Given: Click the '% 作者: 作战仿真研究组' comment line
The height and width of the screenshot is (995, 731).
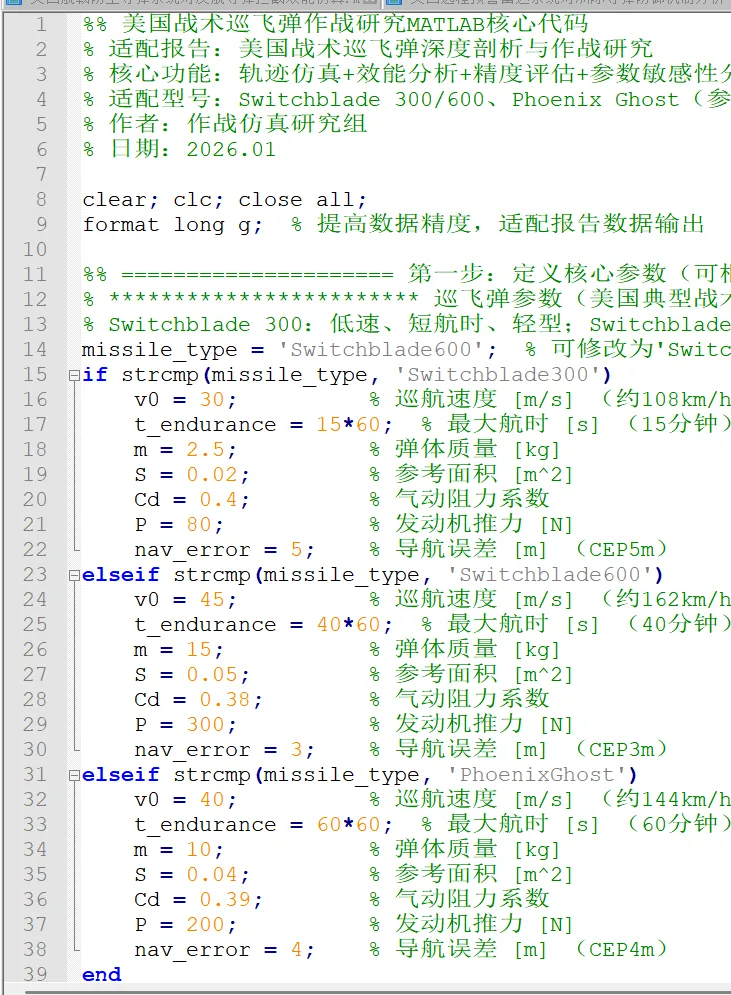Looking at the screenshot, I should (x=225, y=124).
